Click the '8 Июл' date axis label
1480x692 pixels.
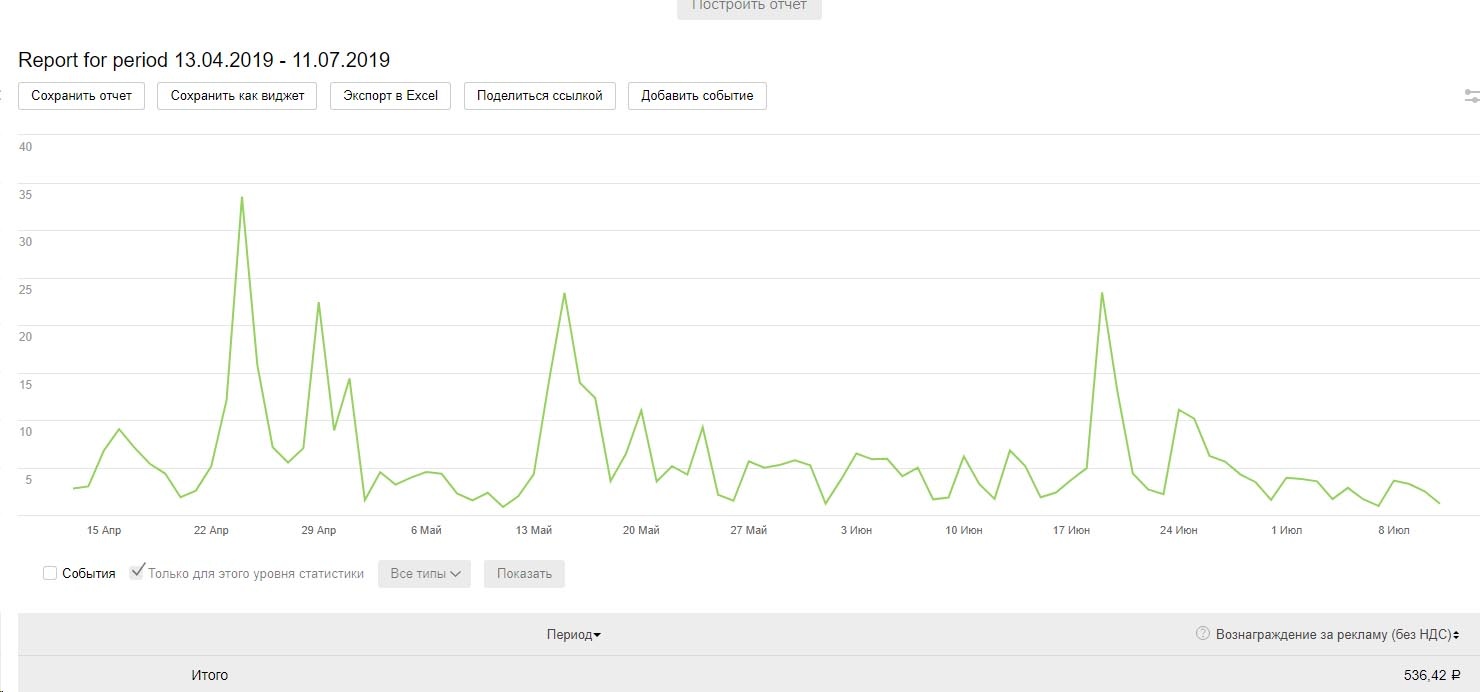tap(1393, 530)
